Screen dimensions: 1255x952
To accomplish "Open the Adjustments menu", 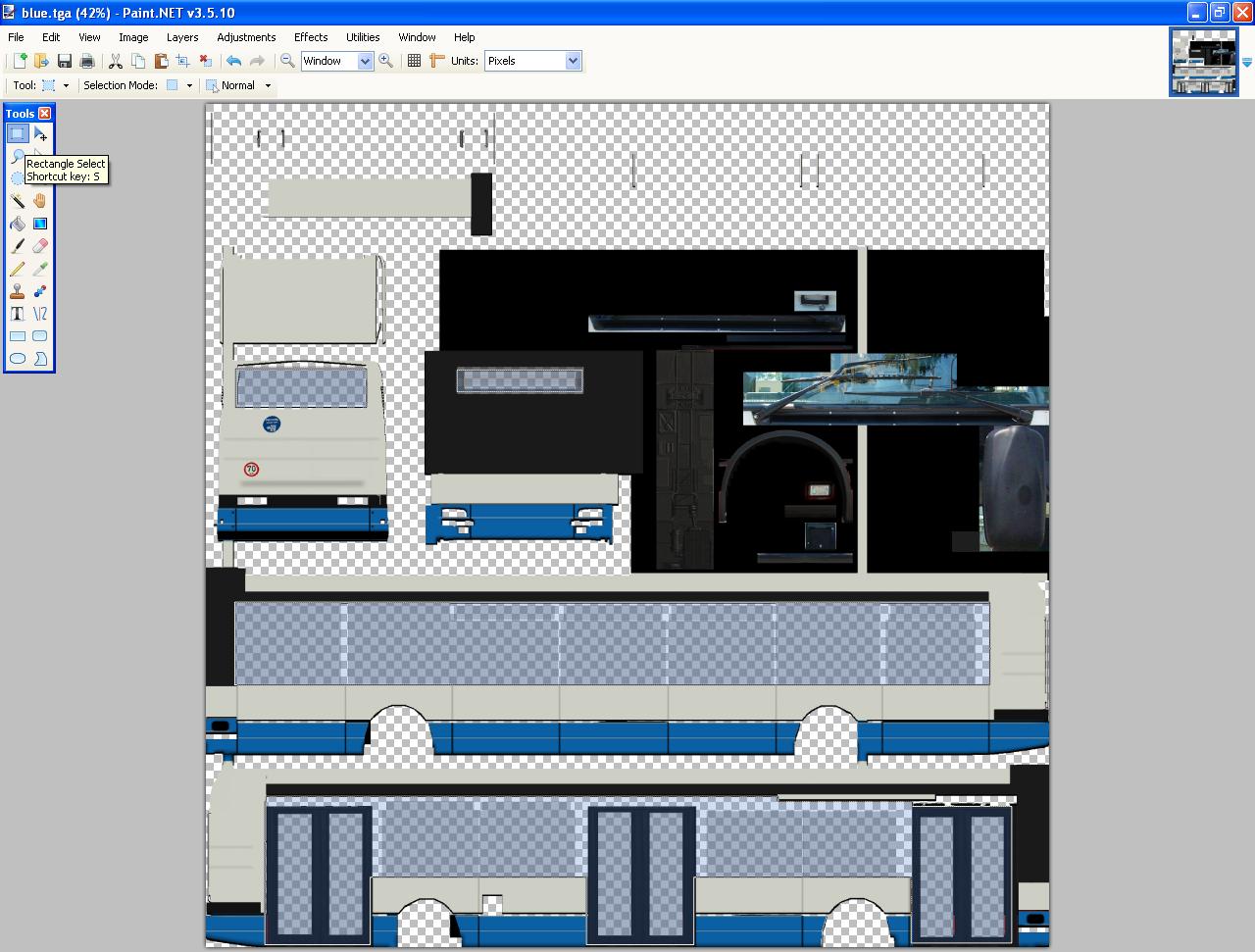I will (246, 37).
